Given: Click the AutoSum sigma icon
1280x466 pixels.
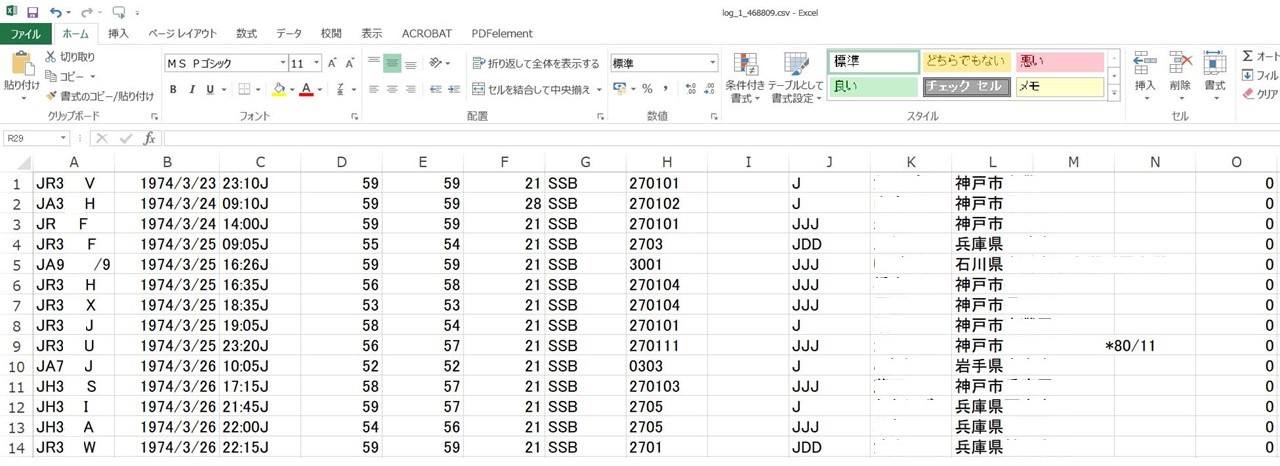Looking at the screenshot, I should [x=1247, y=56].
